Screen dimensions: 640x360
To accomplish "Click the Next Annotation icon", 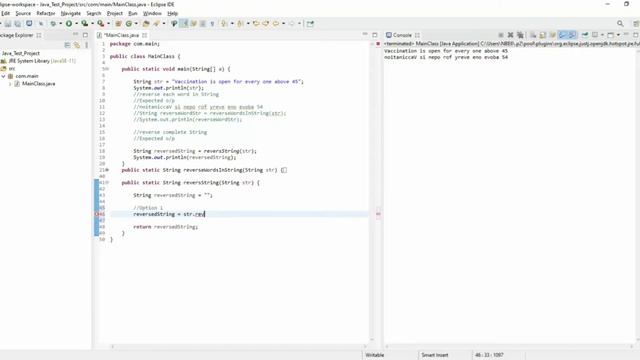I will (x=224, y=24).
